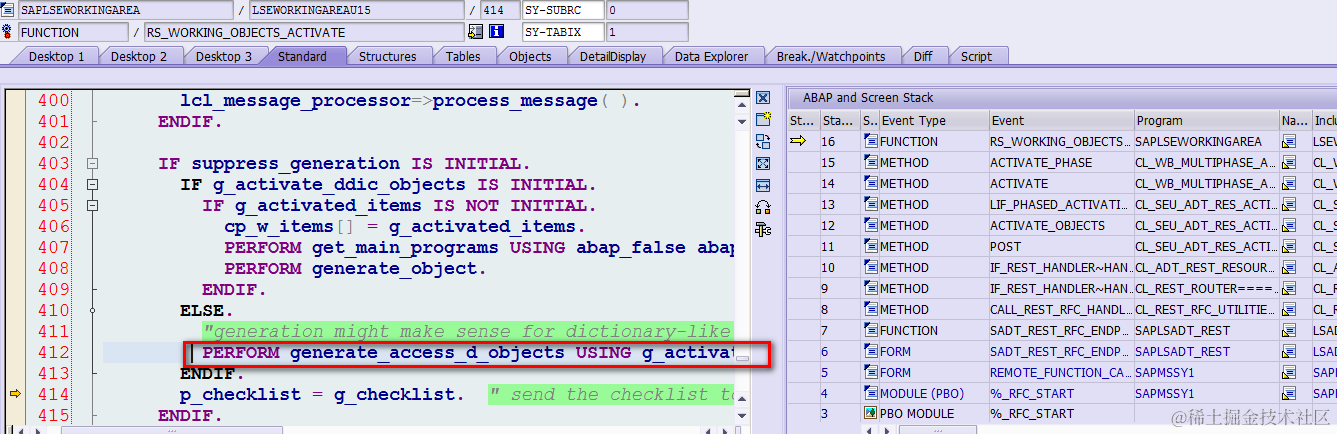The width and height of the screenshot is (1337, 434).
Task: Click the icon left of the info icon
Action: coord(476,32)
